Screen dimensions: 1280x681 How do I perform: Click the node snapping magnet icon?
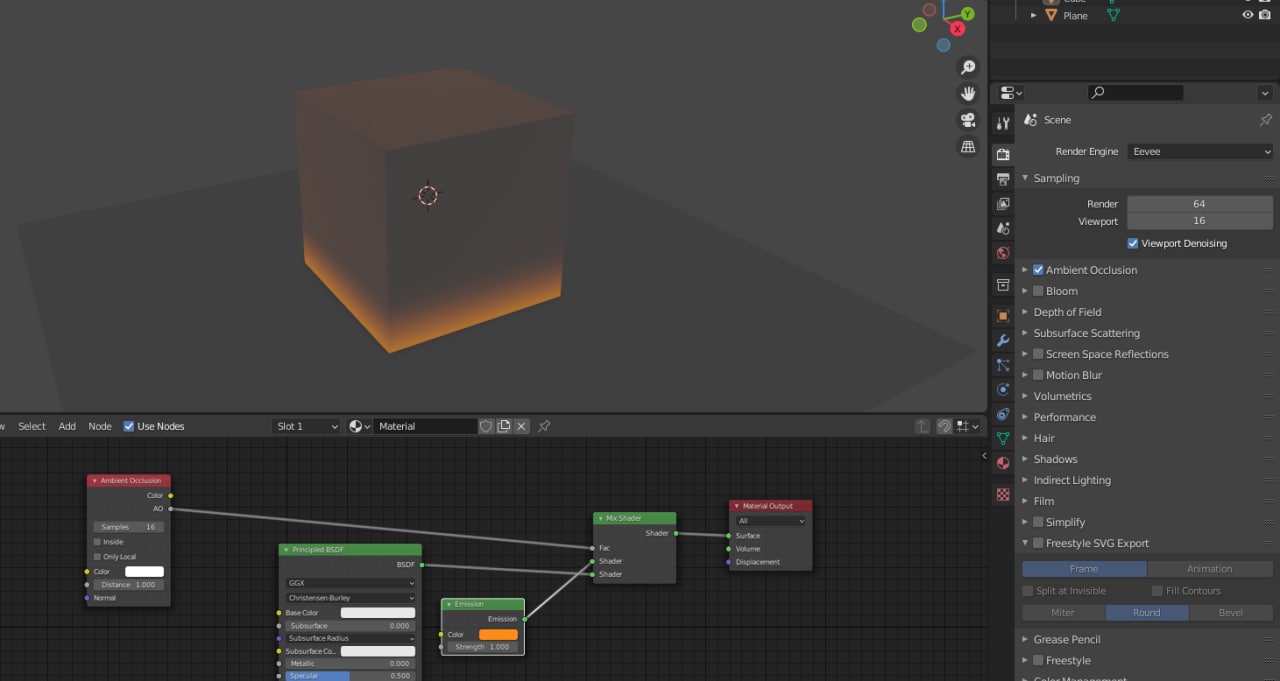click(944, 426)
